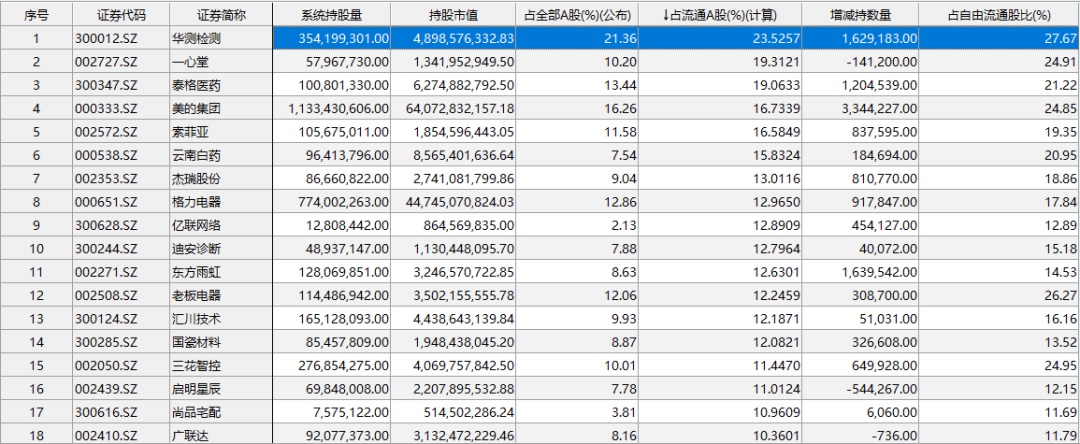Sort by 占全部A股(%)(公布) header
This screenshot has height=444, width=1080.
[x=577, y=14]
